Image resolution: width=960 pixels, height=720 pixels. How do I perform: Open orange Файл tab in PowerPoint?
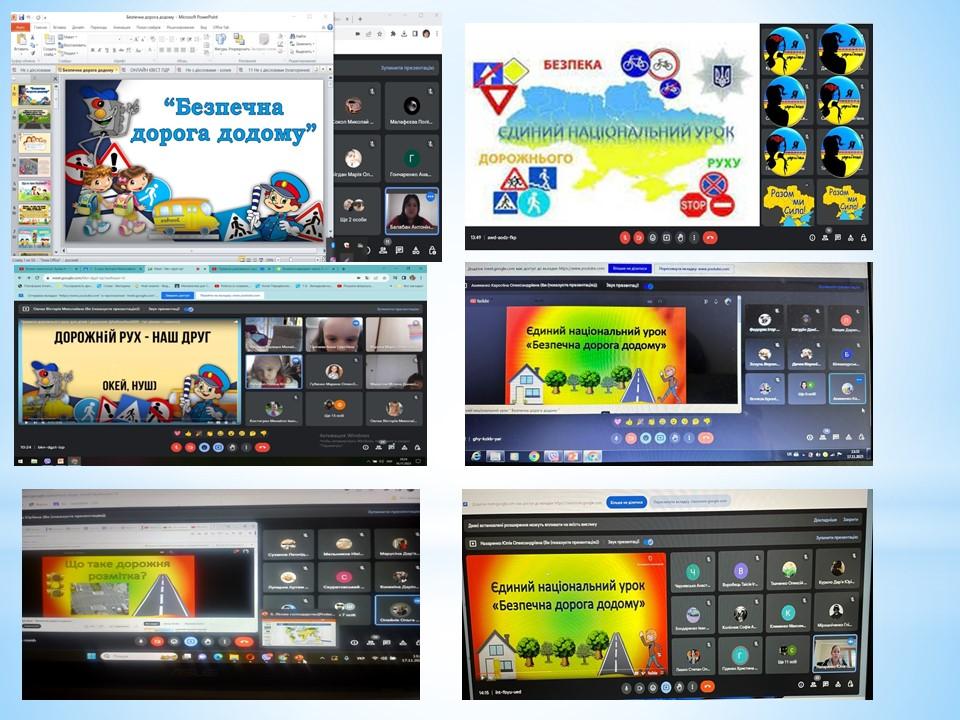[21, 28]
